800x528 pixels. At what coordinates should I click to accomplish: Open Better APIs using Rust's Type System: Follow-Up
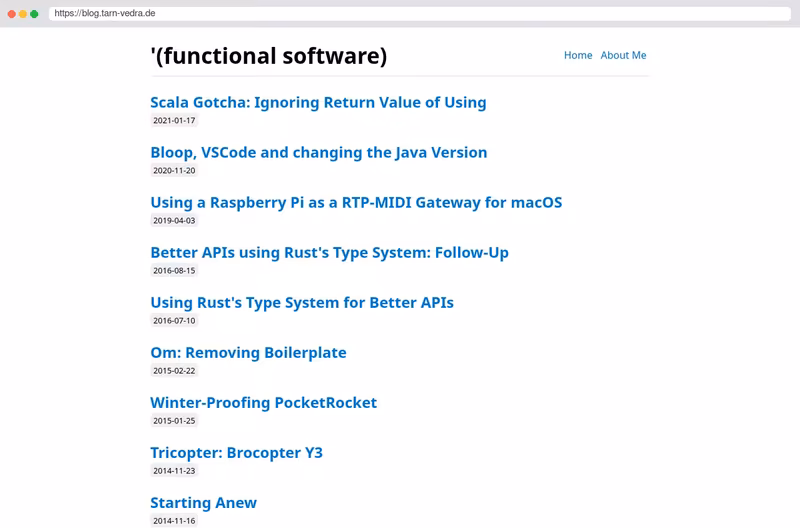pyautogui.click(x=330, y=252)
